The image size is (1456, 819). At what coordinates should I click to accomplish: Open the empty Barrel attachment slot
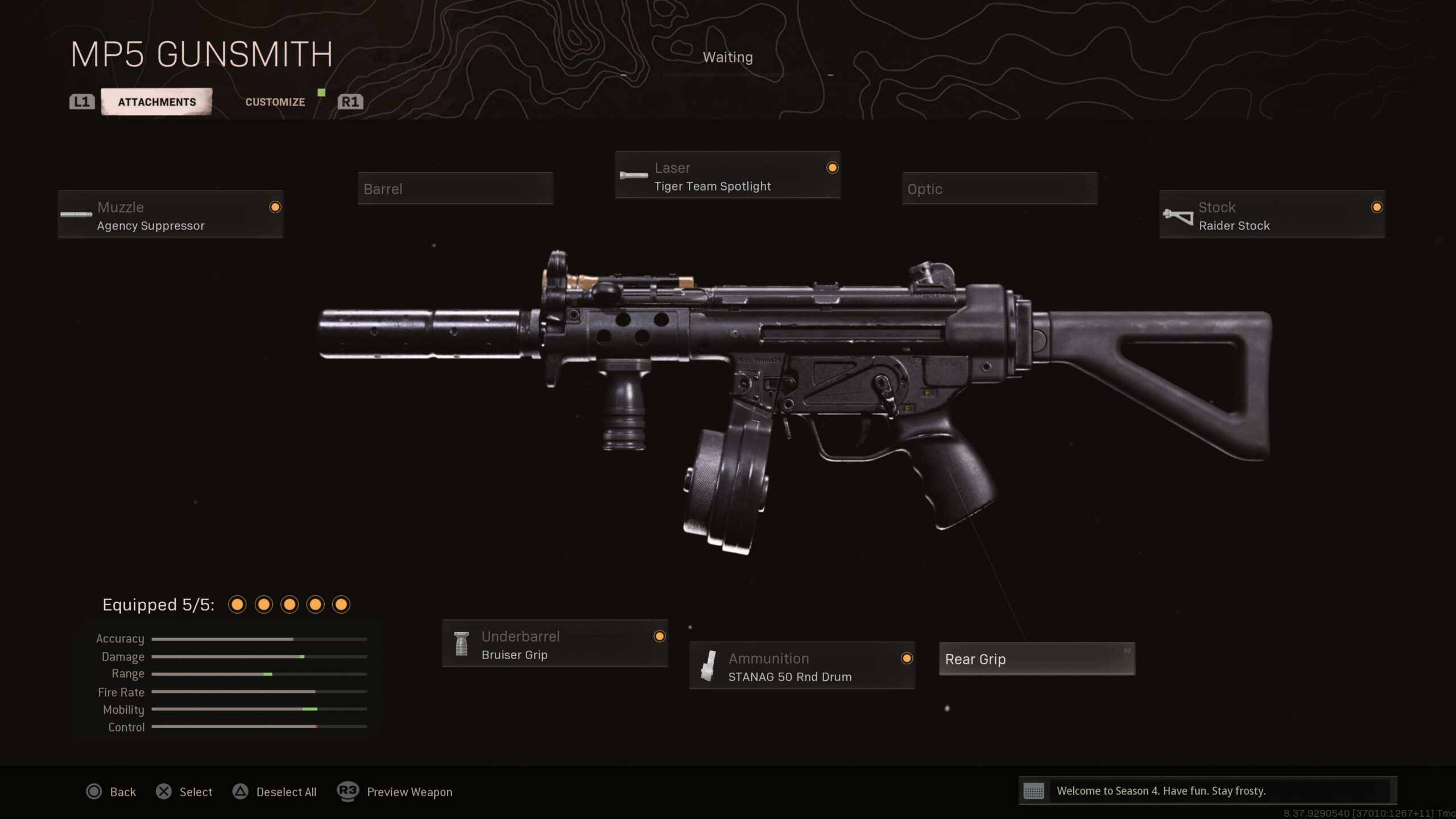[455, 189]
